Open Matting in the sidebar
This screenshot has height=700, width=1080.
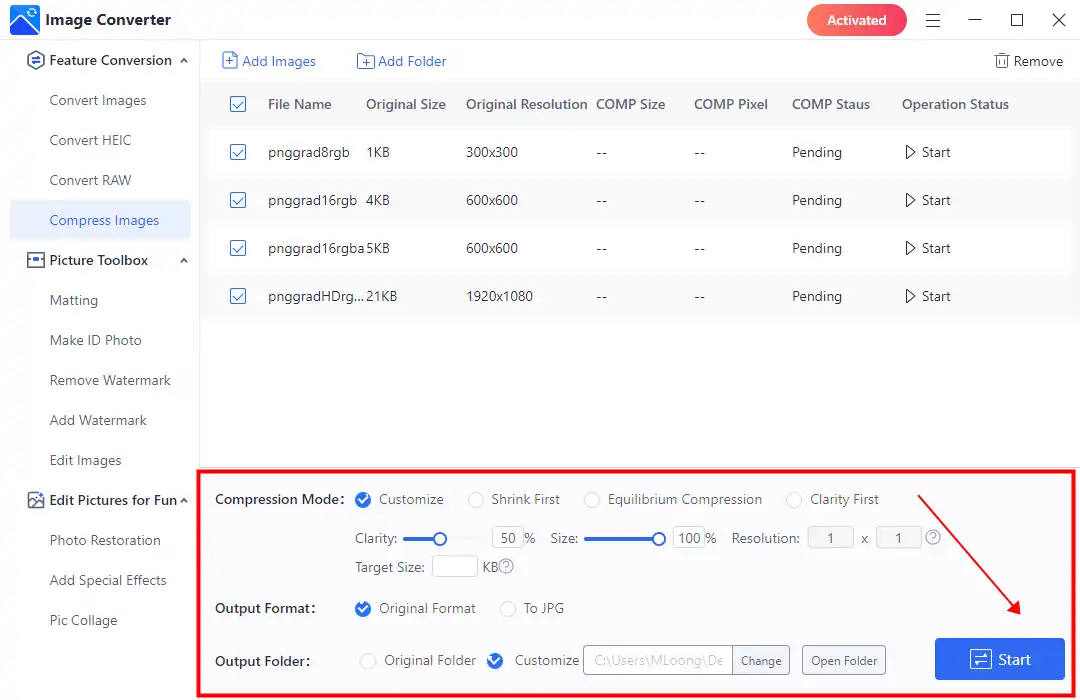(74, 300)
